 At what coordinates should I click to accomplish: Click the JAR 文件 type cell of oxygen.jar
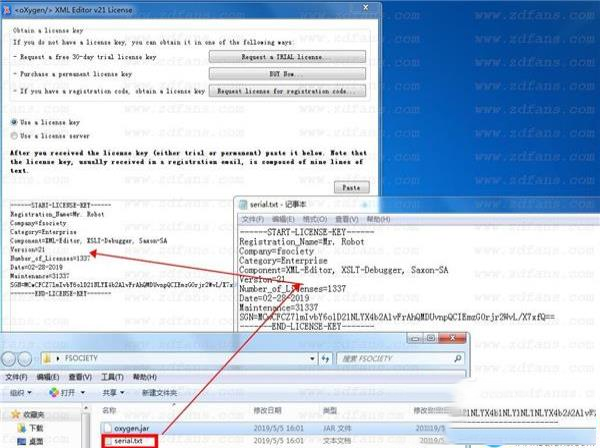click(337, 428)
